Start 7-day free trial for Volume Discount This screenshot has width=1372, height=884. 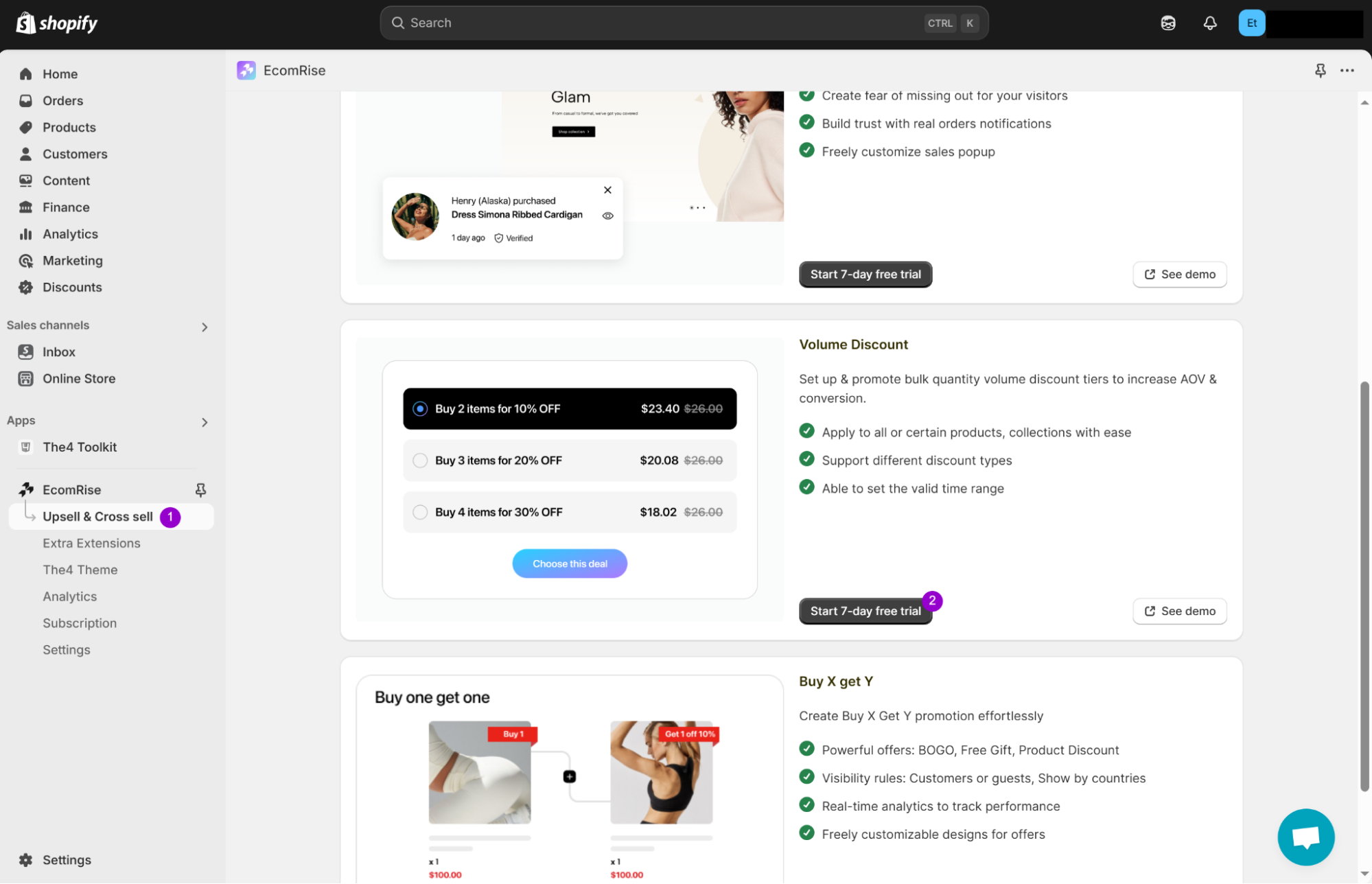(865, 612)
